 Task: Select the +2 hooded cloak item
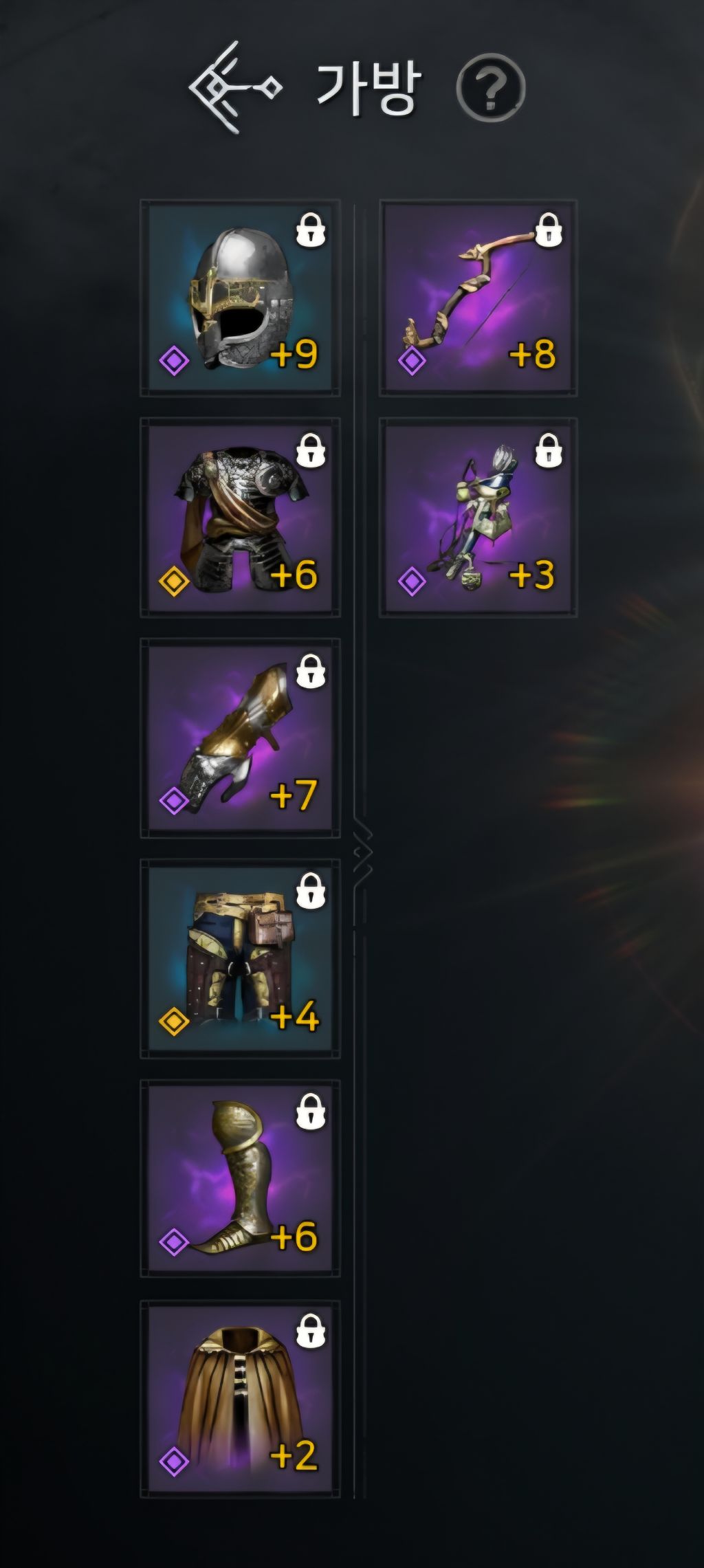[x=240, y=1399]
